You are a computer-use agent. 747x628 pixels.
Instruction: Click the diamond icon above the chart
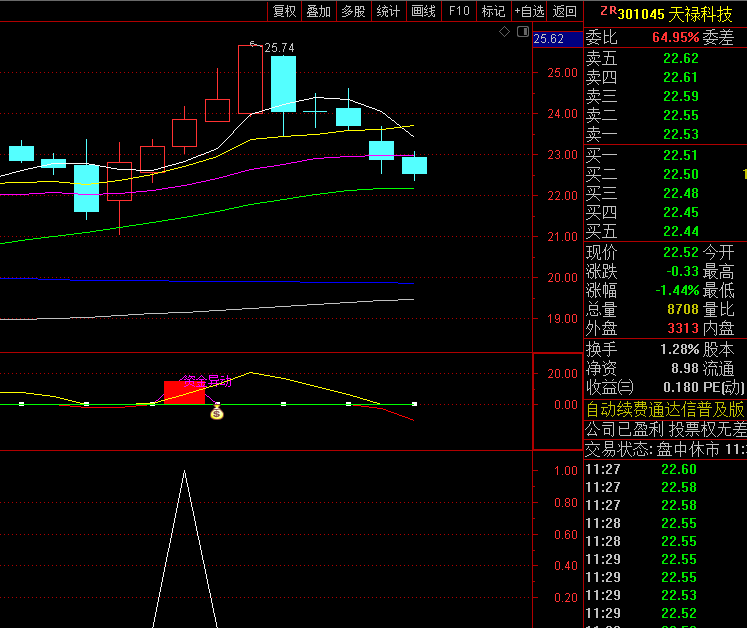[x=504, y=32]
